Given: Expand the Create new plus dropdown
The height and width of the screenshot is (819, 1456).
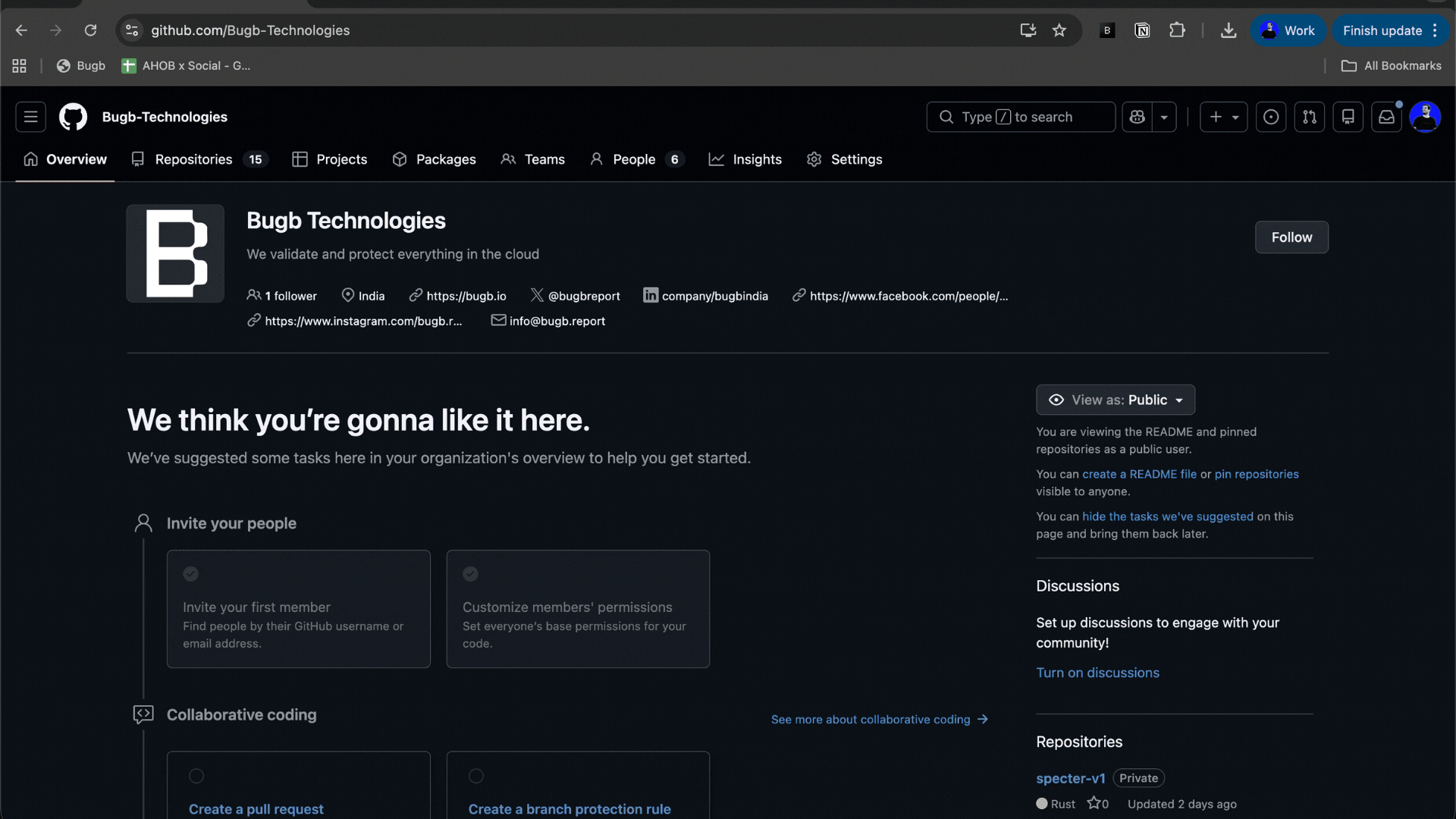Looking at the screenshot, I should click(1223, 117).
